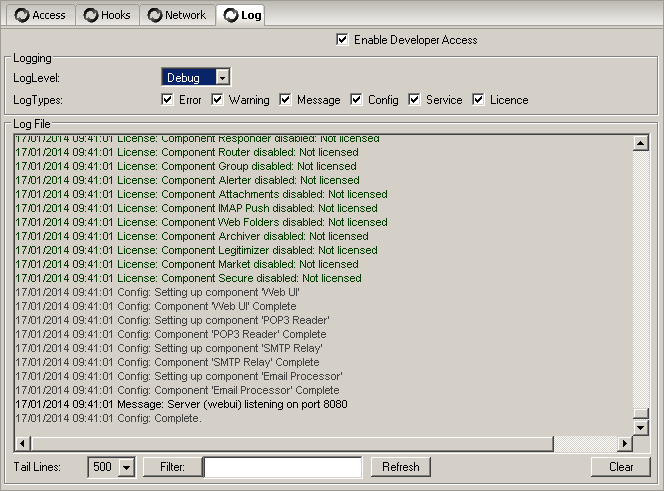Viewport: 664px width, 491px height.
Task: Toggle the Config log type checkbox
Action: point(358,100)
